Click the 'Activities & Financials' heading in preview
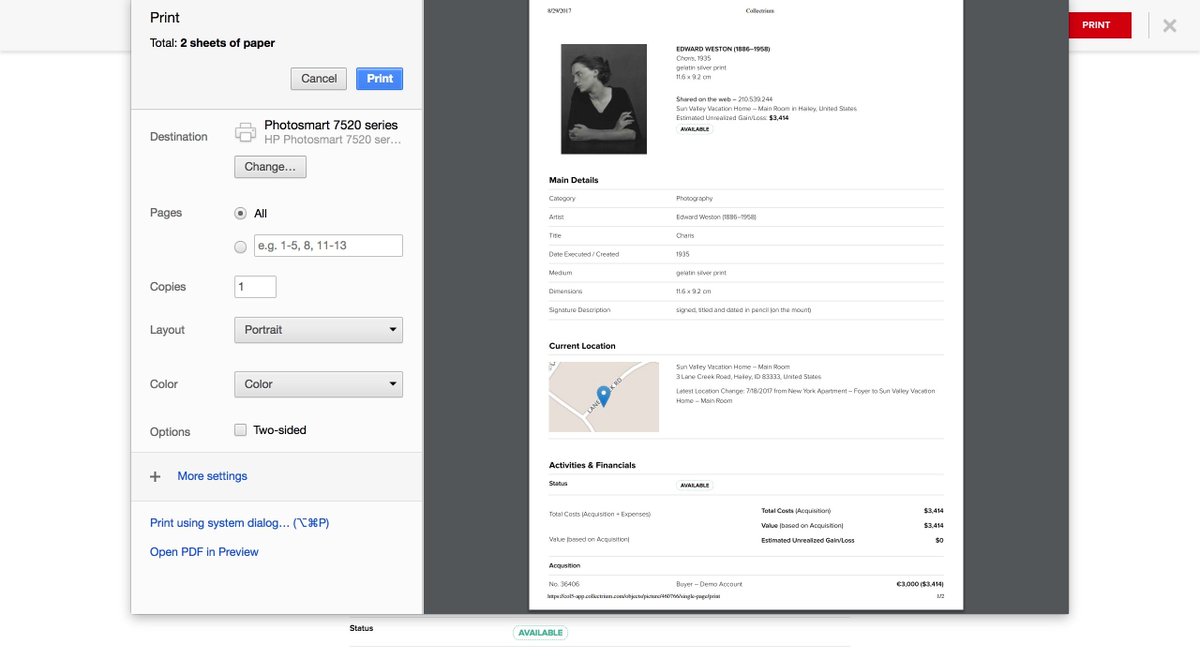 click(592, 465)
